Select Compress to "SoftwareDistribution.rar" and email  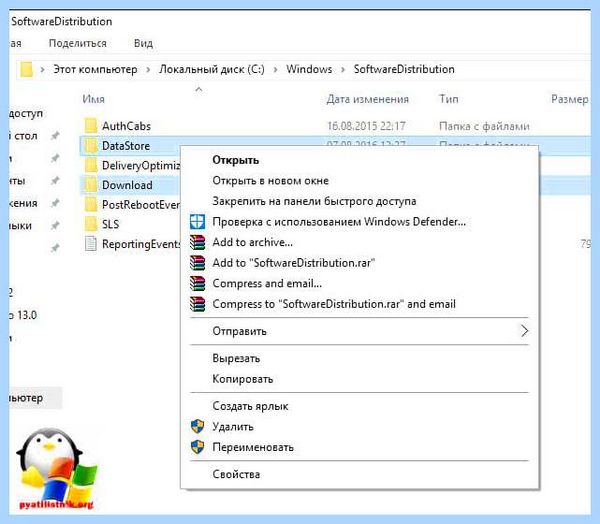[x=334, y=304]
